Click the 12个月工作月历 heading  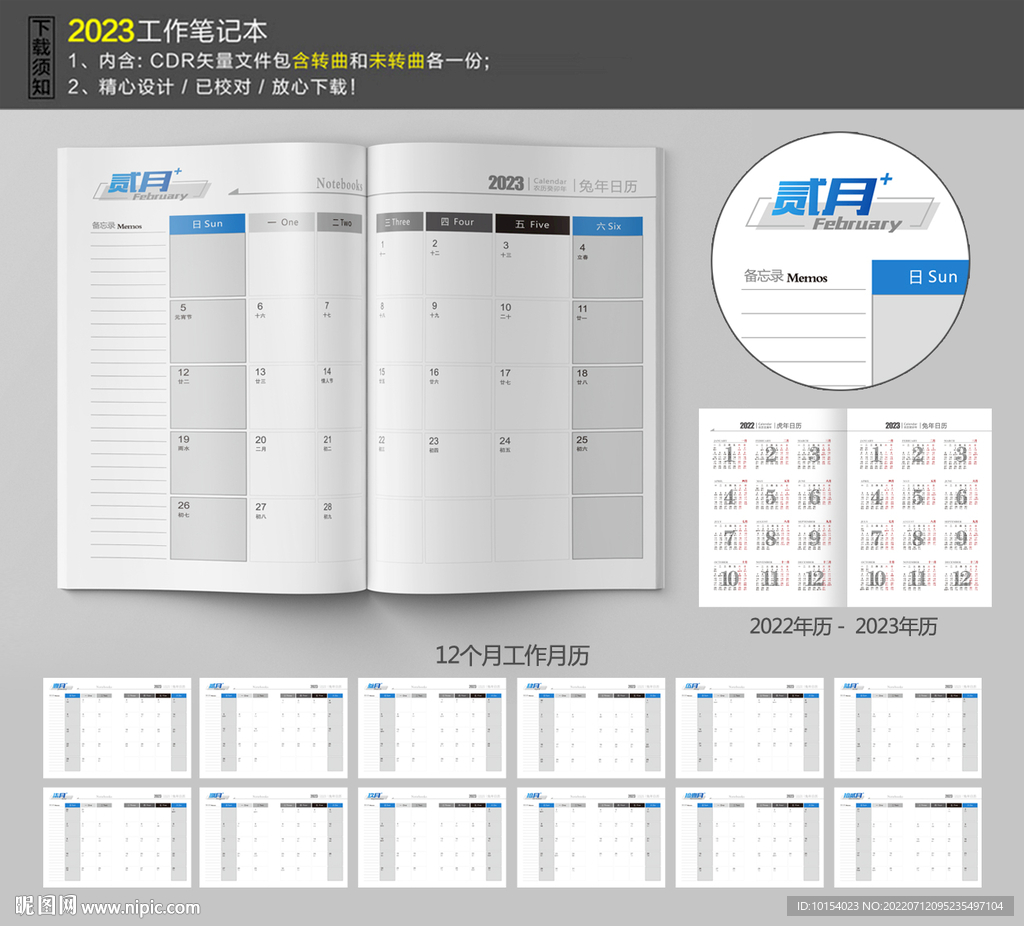(x=512, y=655)
